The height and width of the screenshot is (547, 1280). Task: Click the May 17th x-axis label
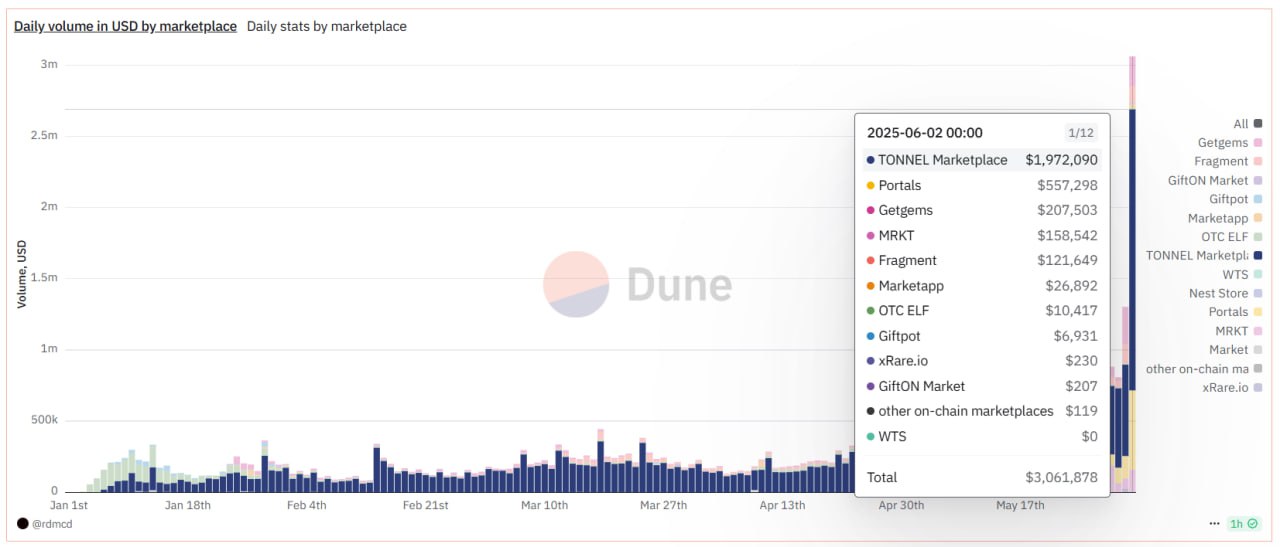coord(1020,505)
